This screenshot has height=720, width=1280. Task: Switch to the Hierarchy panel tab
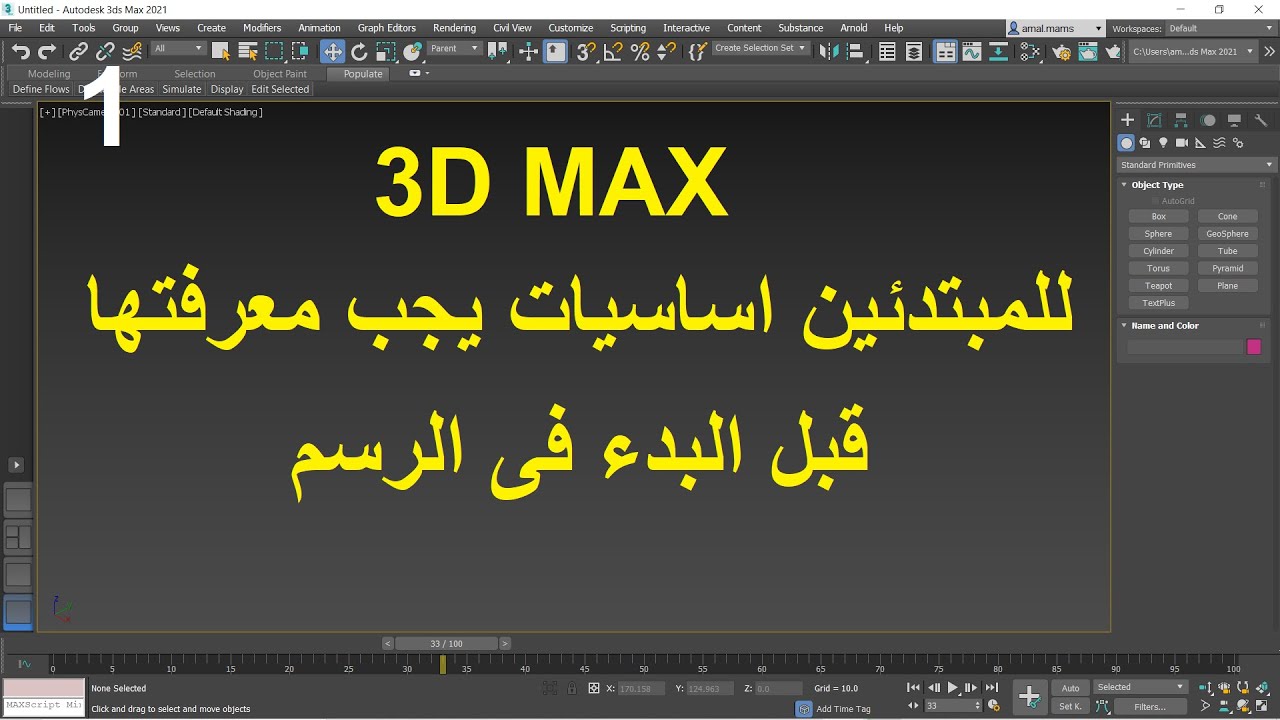click(x=1181, y=120)
